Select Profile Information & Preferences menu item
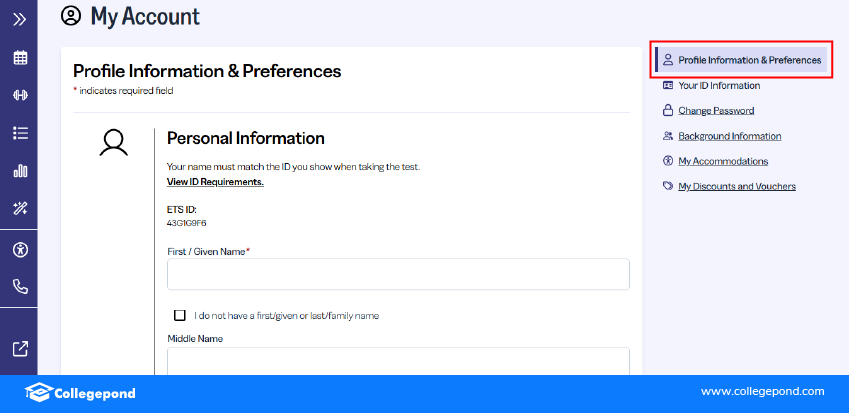The height and width of the screenshot is (413, 849). click(x=749, y=60)
